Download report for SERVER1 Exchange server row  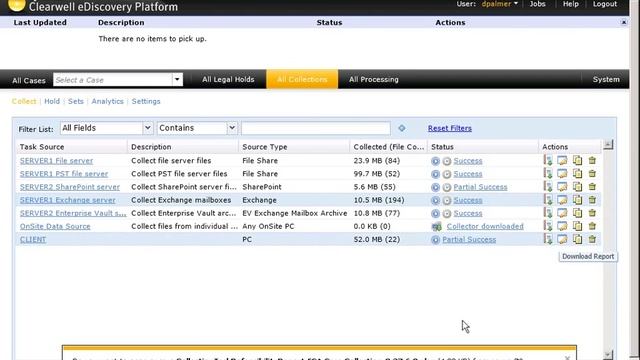click(548, 200)
